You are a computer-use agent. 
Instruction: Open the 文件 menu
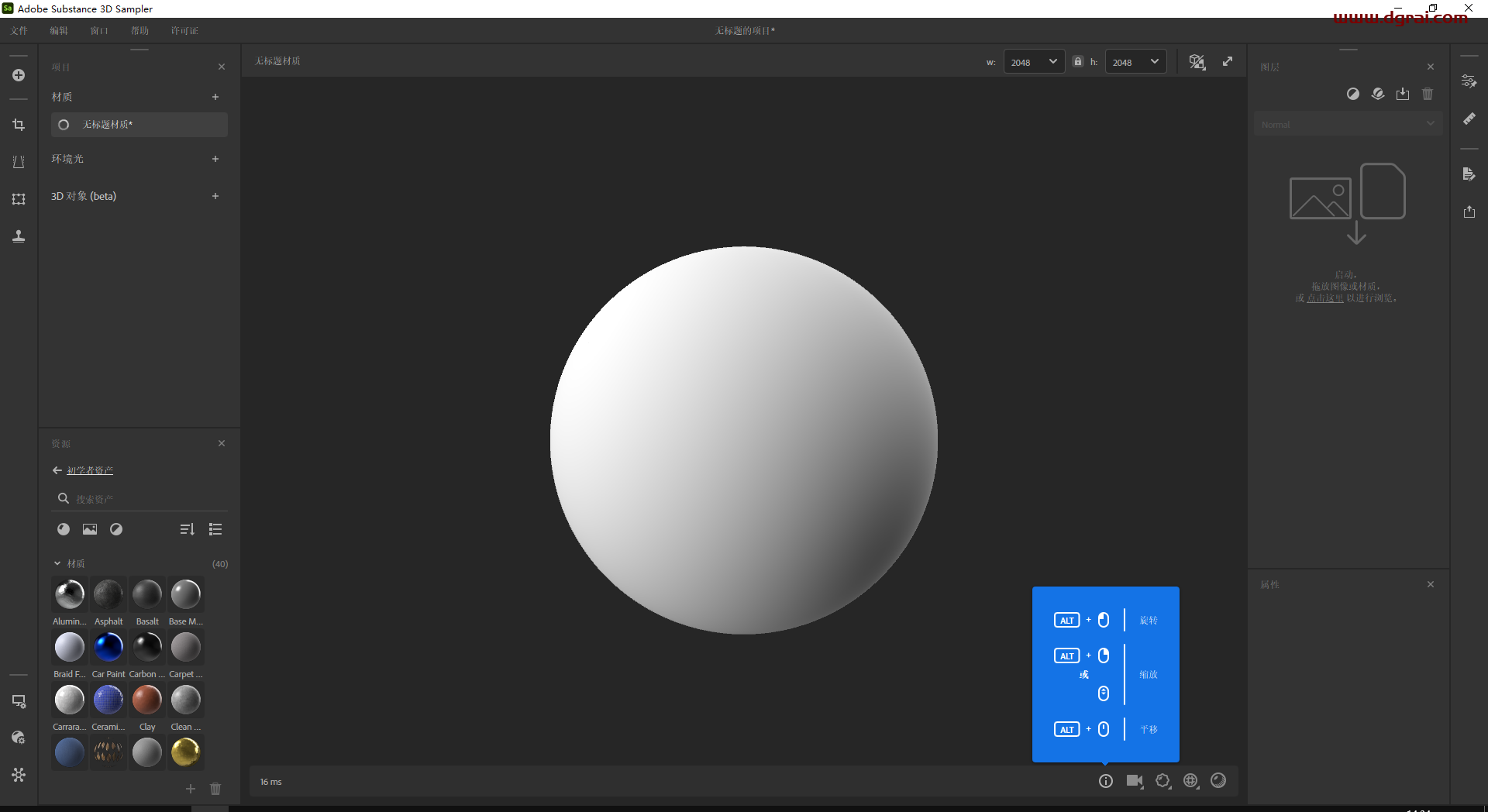[x=19, y=31]
